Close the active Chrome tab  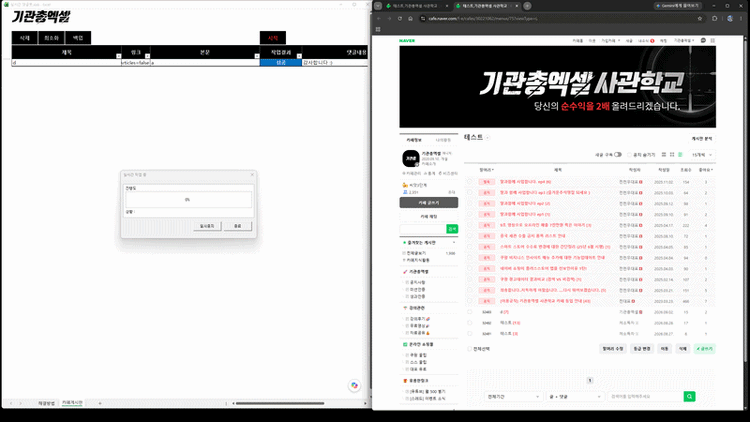tap(517, 6)
